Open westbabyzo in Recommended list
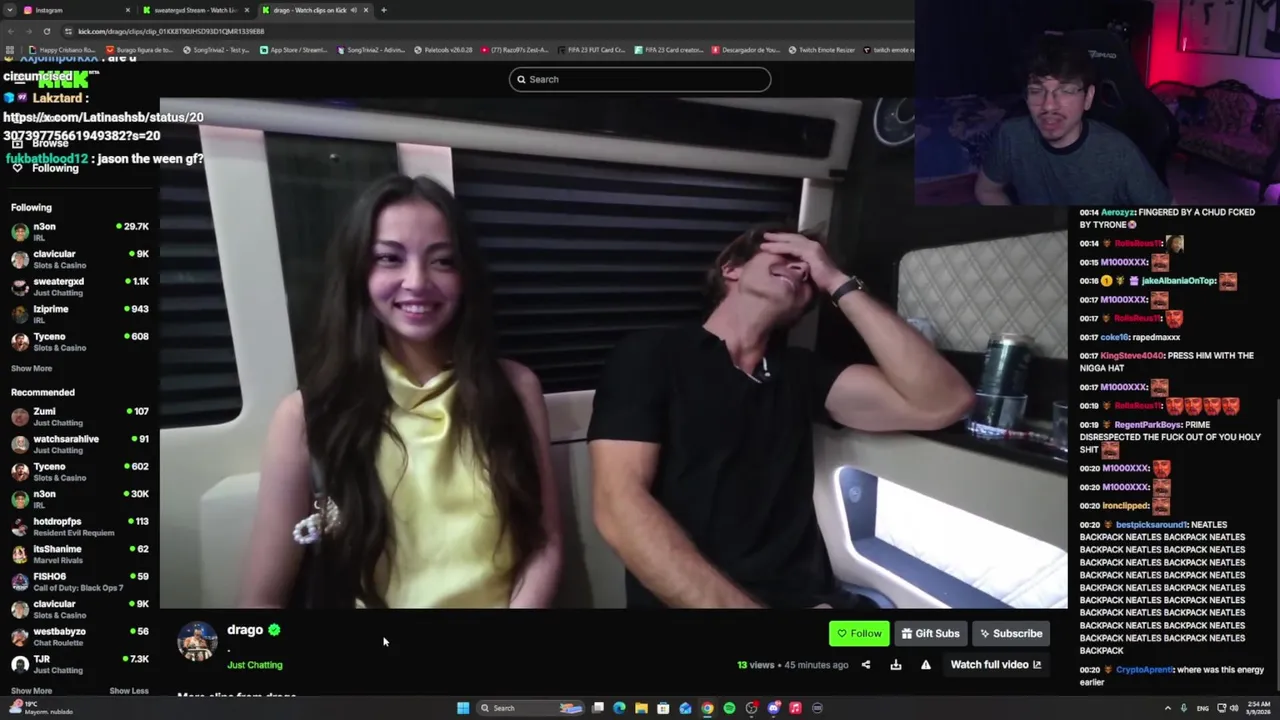The image size is (1280, 720). point(80,637)
